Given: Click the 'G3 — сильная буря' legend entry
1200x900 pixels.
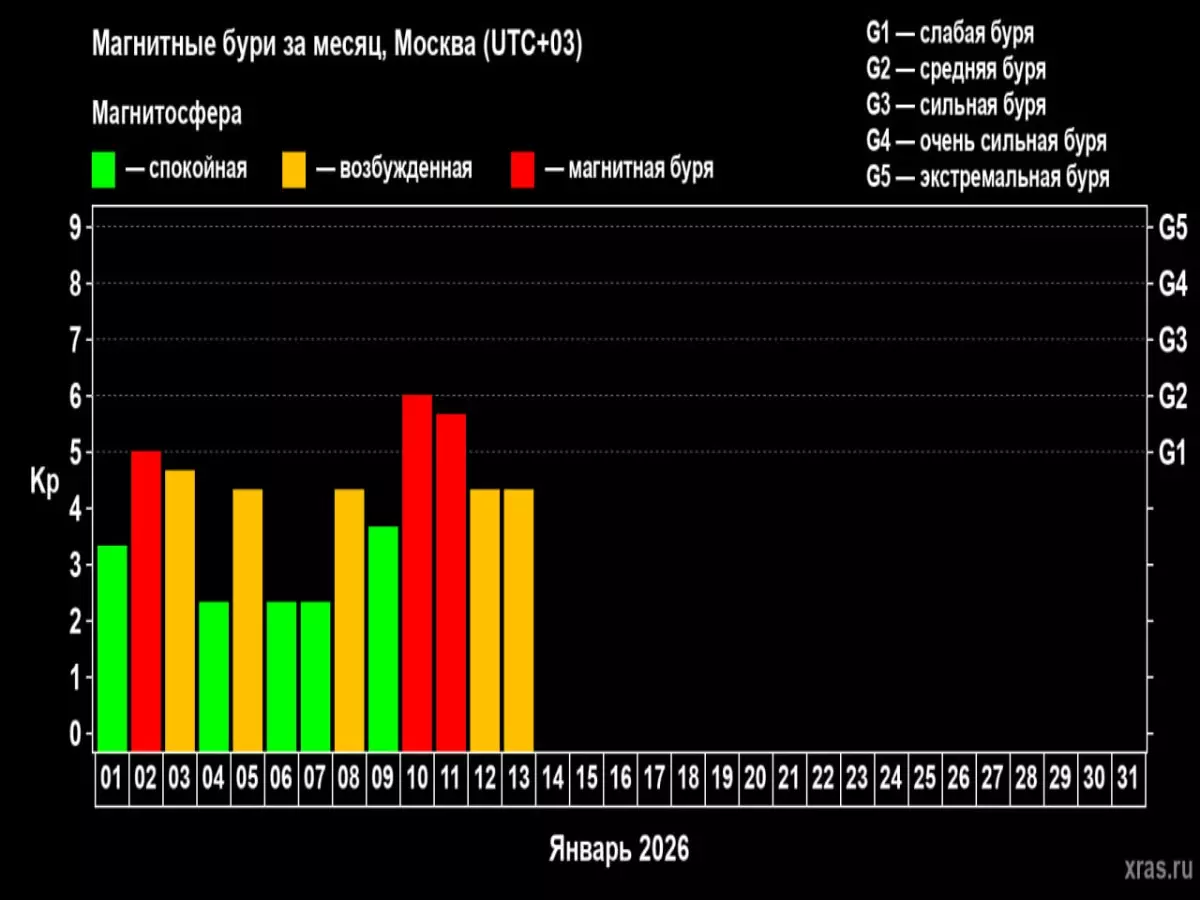Looking at the screenshot, I should point(955,105).
